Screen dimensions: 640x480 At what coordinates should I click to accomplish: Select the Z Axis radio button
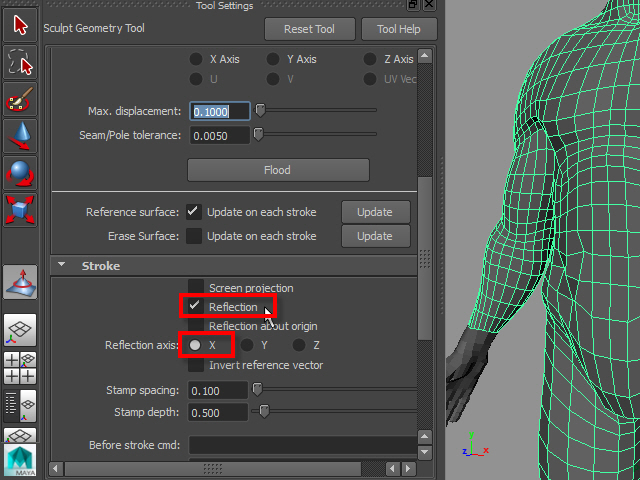(x=371, y=60)
